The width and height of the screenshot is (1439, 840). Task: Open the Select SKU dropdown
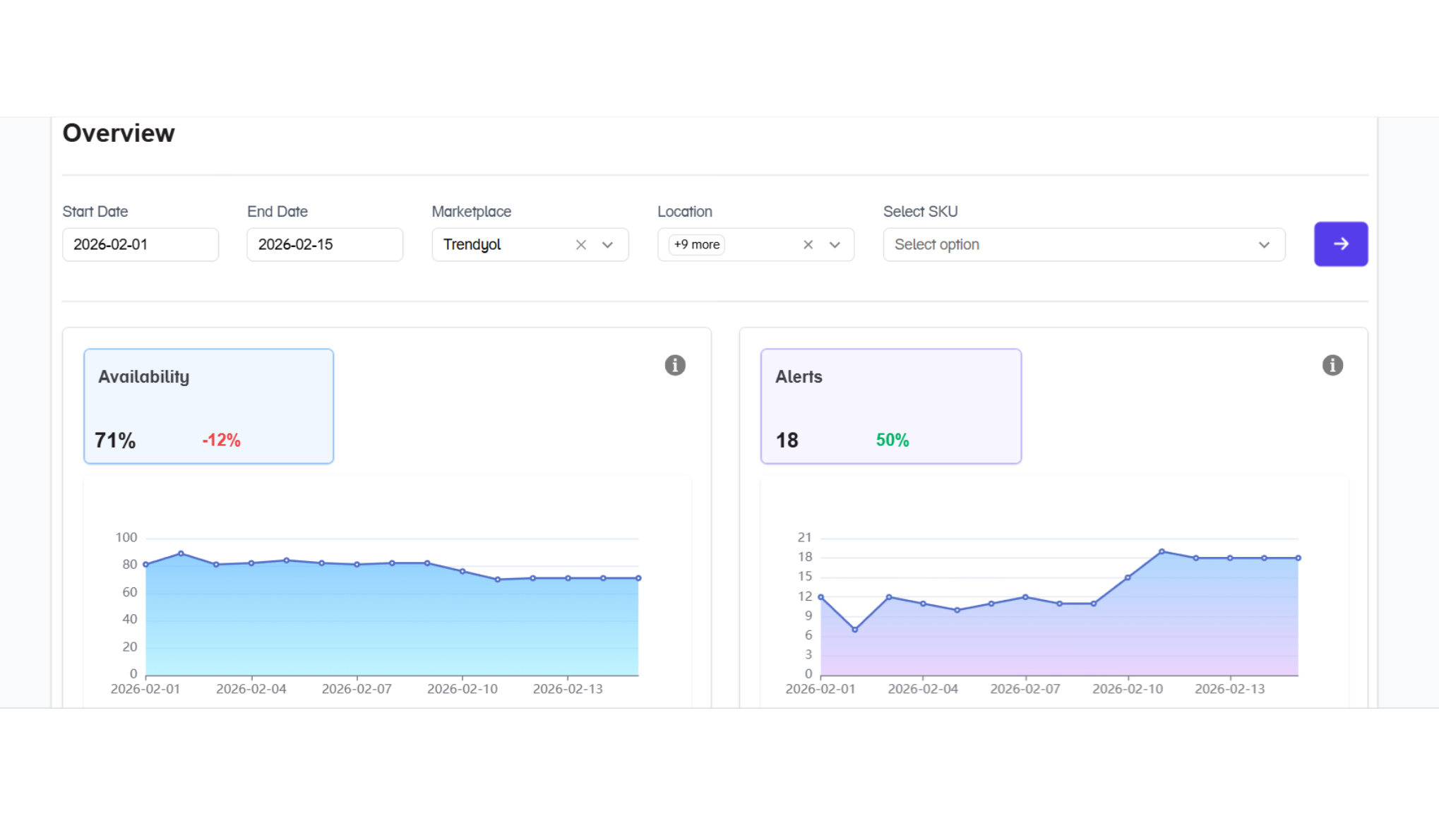1083,244
